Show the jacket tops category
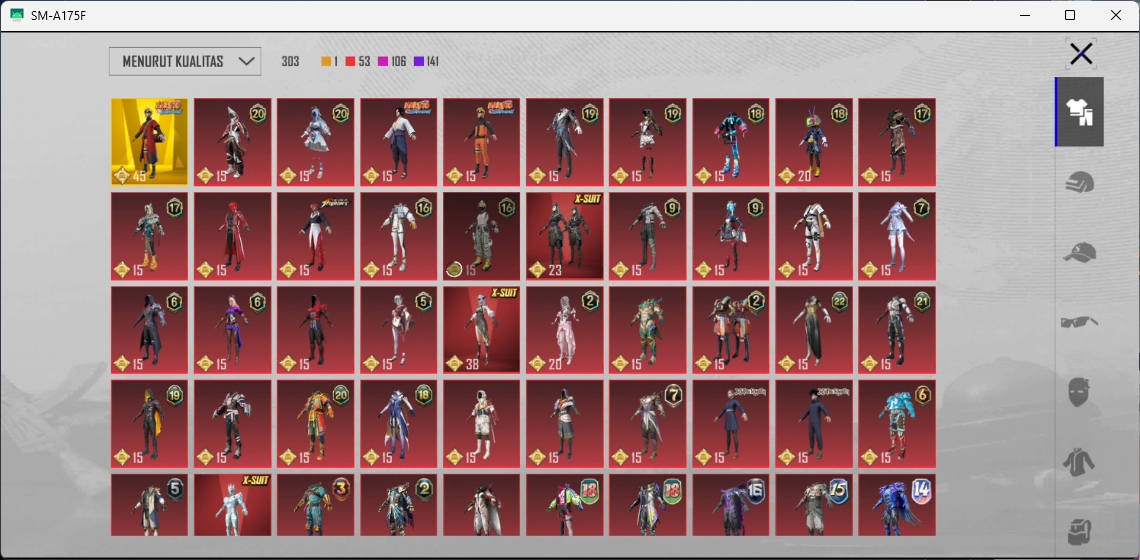The width and height of the screenshot is (1140, 560). (1080, 462)
